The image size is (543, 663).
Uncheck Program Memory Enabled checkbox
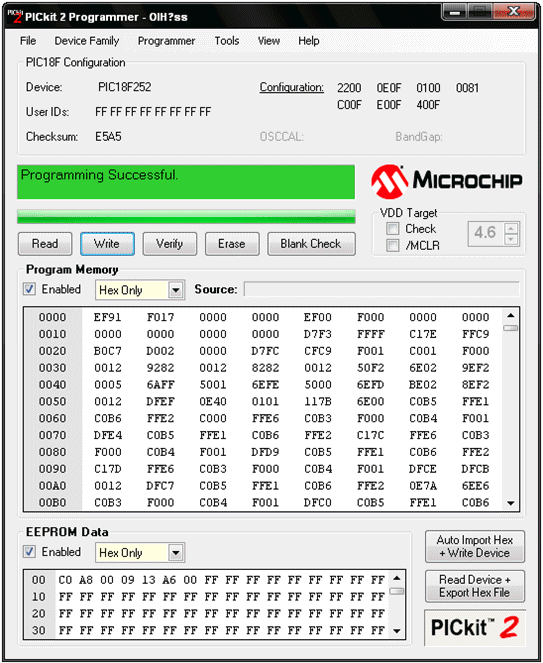point(29,289)
